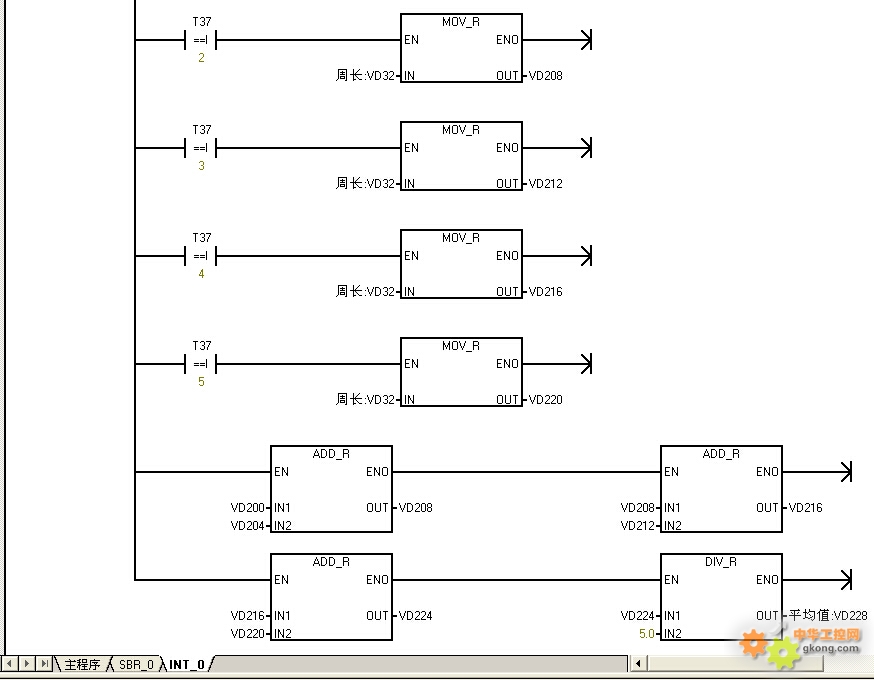
Task: Select the ADD_R box outputting VD224
Action: 332,597
